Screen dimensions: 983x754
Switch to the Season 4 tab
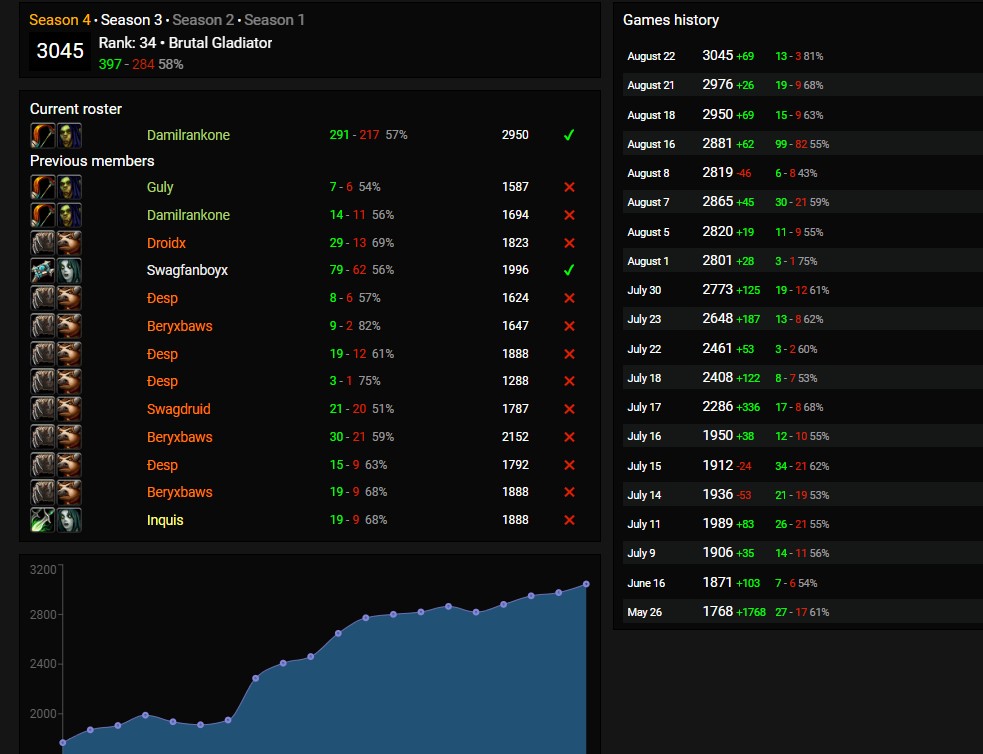click(x=60, y=20)
